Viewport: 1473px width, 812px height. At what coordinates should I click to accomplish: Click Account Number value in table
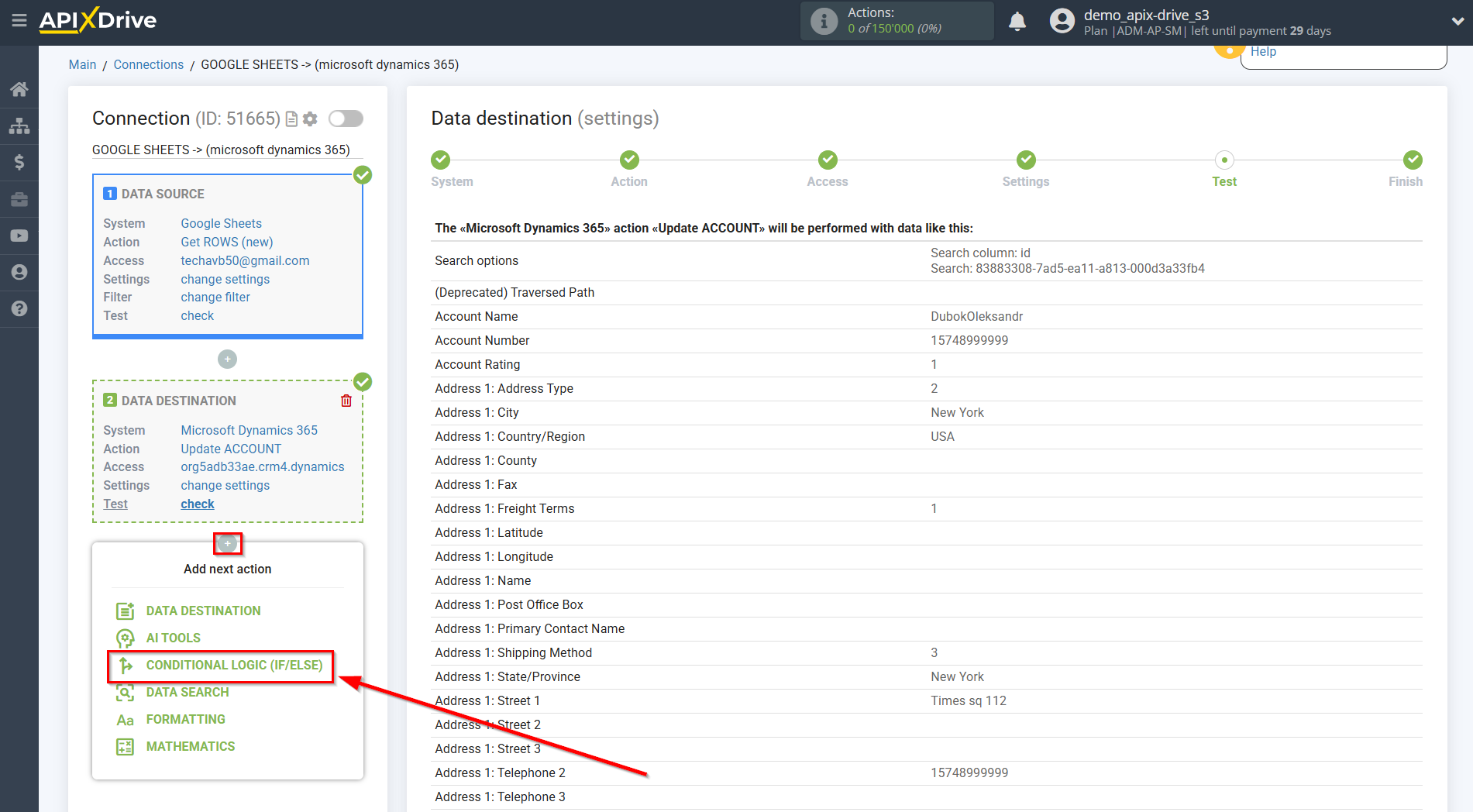pyautogui.click(x=969, y=340)
